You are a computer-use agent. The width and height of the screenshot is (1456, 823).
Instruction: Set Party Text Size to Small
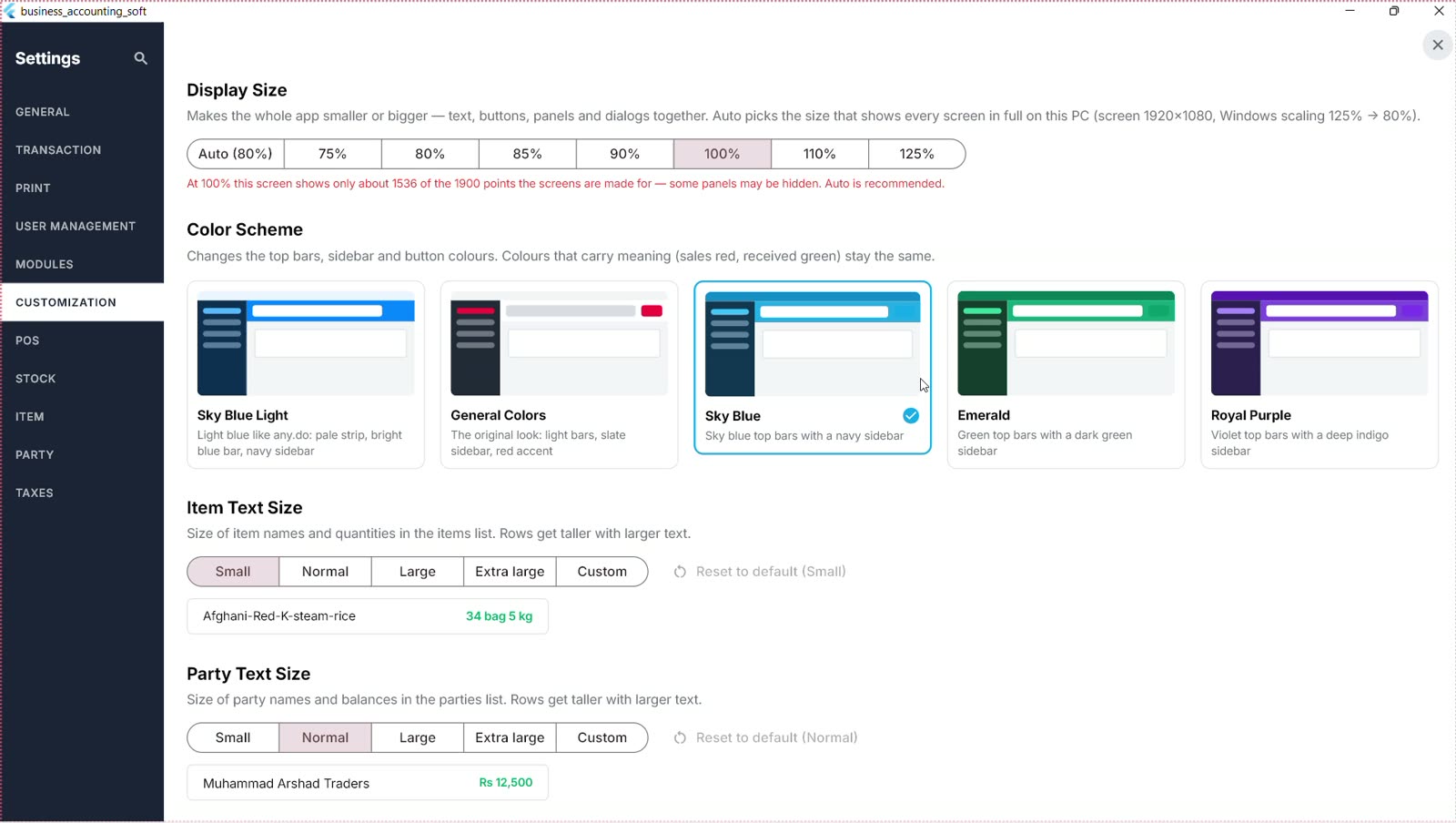tap(233, 737)
